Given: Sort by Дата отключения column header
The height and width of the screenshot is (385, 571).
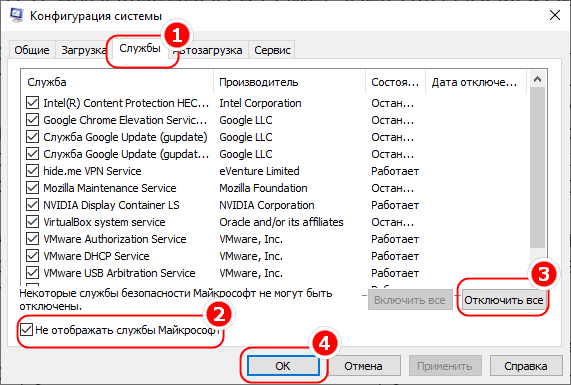Looking at the screenshot, I should pyautogui.click(x=476, y=82).
